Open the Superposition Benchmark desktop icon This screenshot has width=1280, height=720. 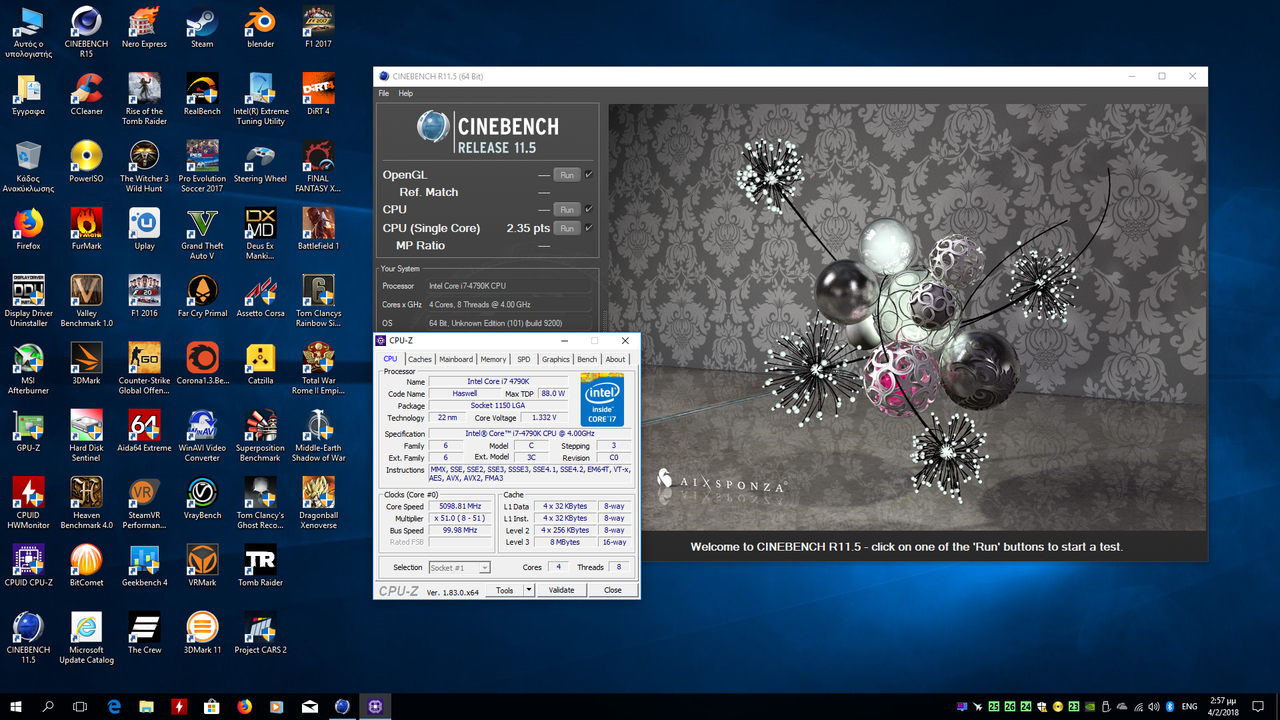(260, 435)
